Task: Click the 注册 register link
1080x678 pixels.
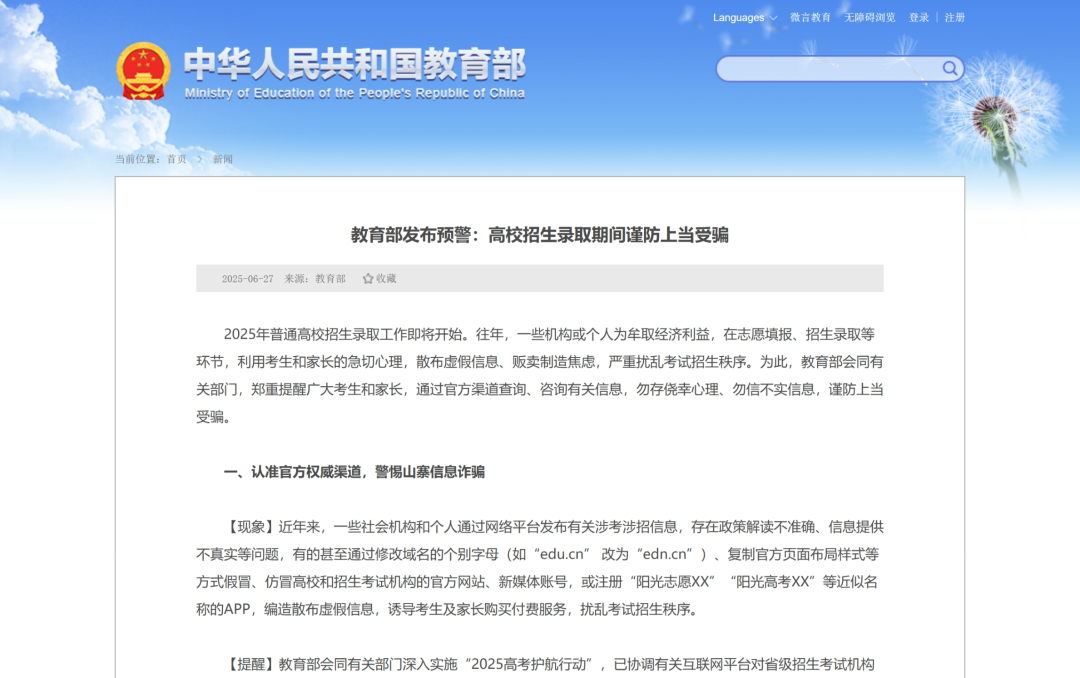Action: 954,18
